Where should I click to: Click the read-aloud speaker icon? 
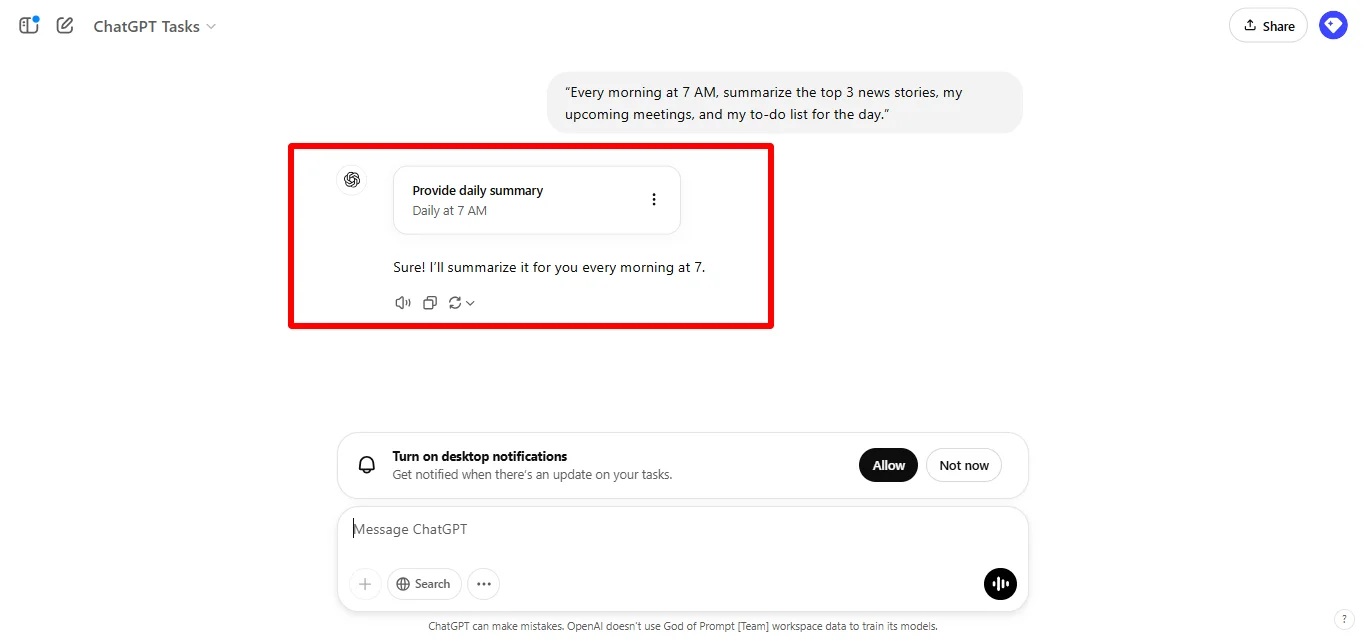click(x=402, y=302)
